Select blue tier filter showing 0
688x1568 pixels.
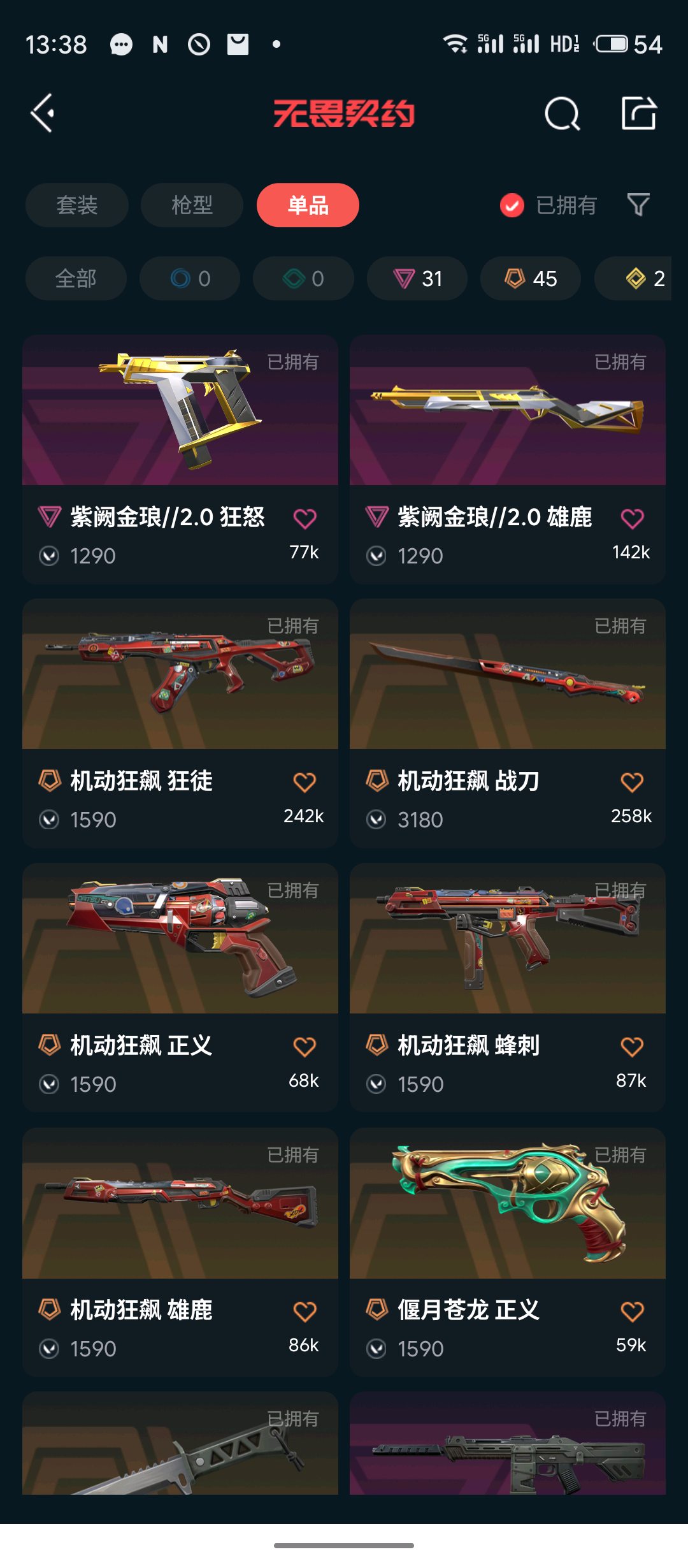point(190,279)
